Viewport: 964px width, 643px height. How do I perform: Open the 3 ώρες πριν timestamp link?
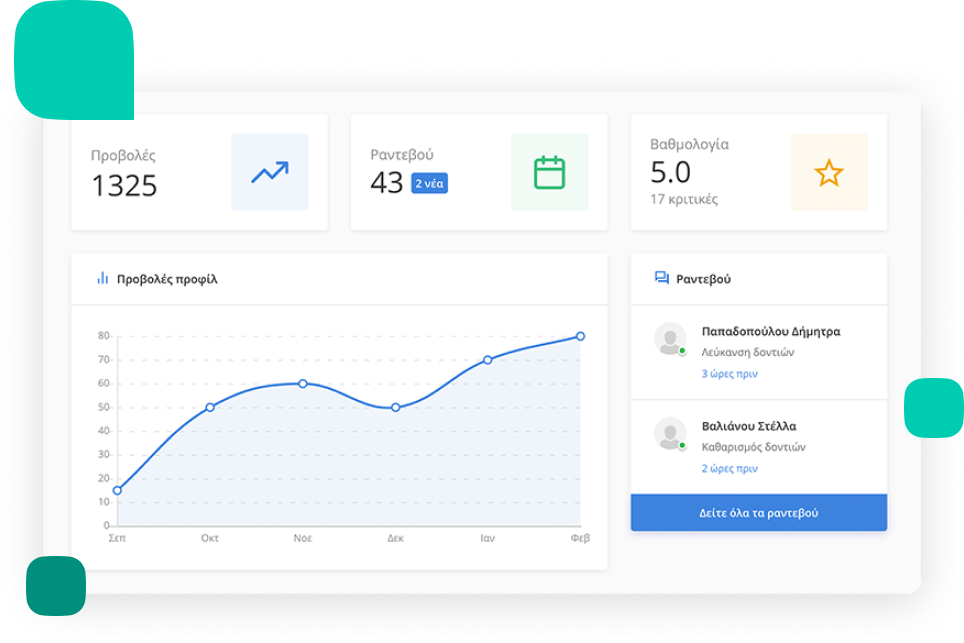(730, 374)
